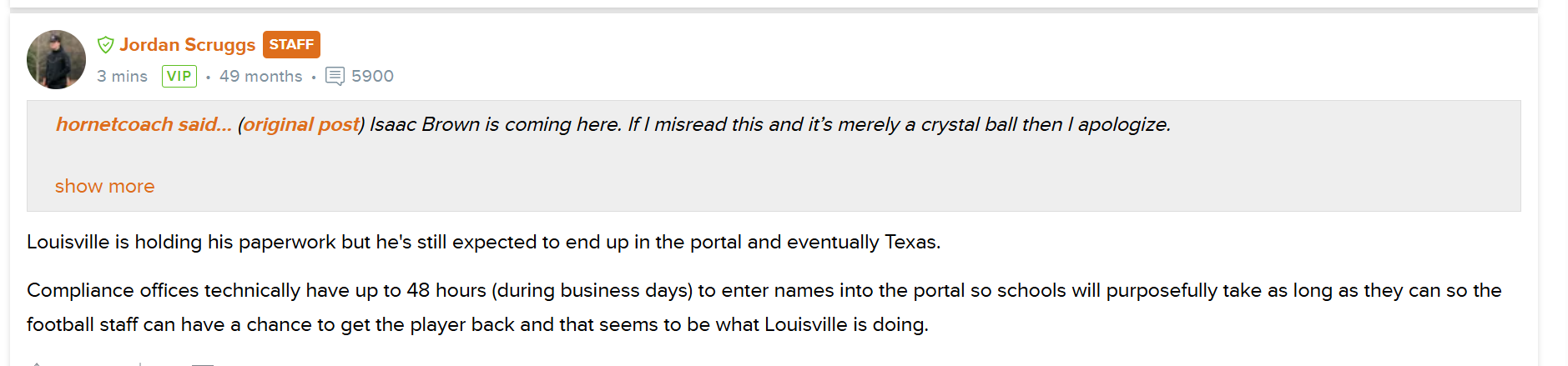Click the gray separator bar above the post

774,11
